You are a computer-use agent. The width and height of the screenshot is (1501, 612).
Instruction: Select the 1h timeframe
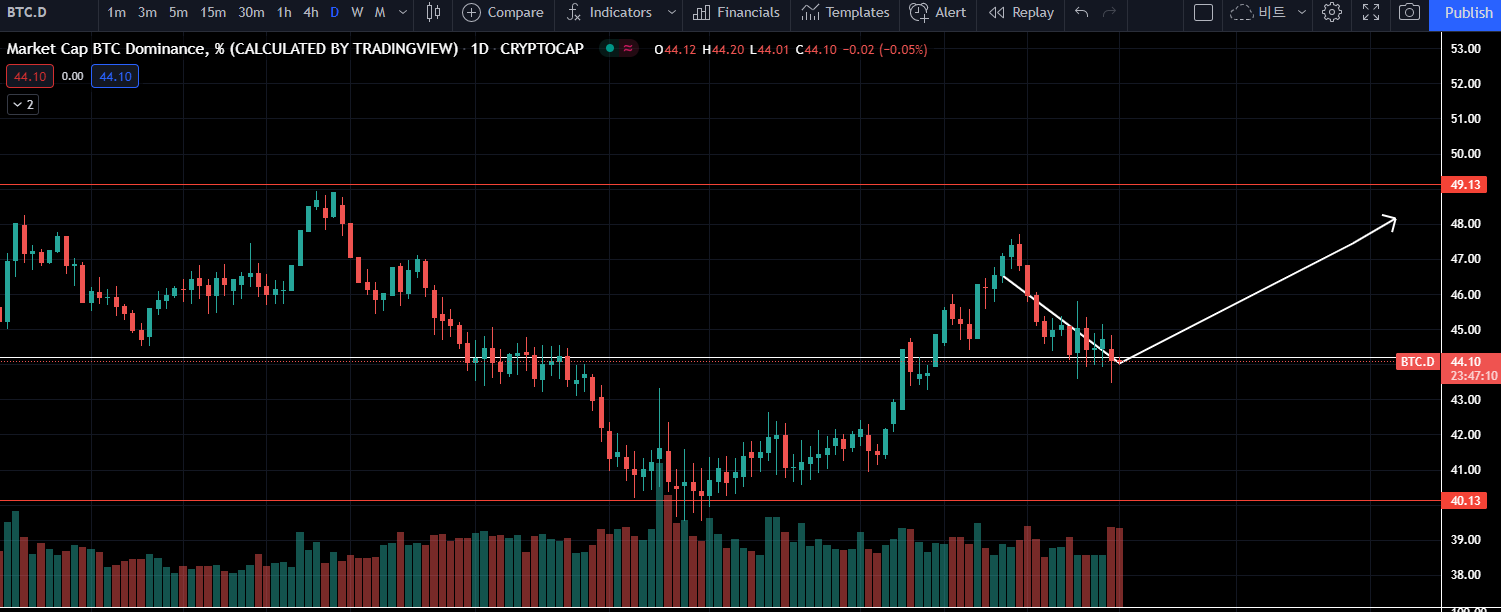coord(285,13)
